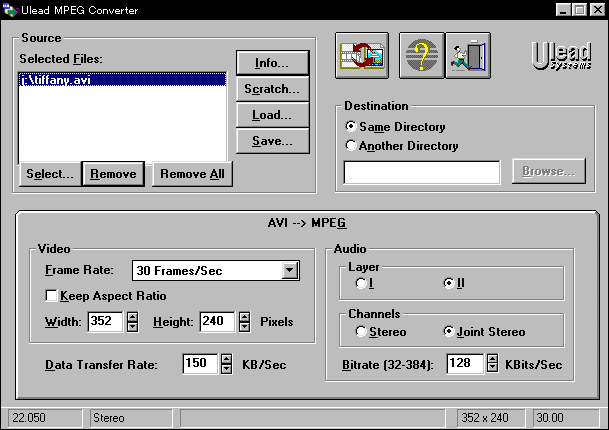The image size is (609, 430).
Task: Click the 22.050 status bar entry
Action: pyautogui.click(x=45, y=418)
